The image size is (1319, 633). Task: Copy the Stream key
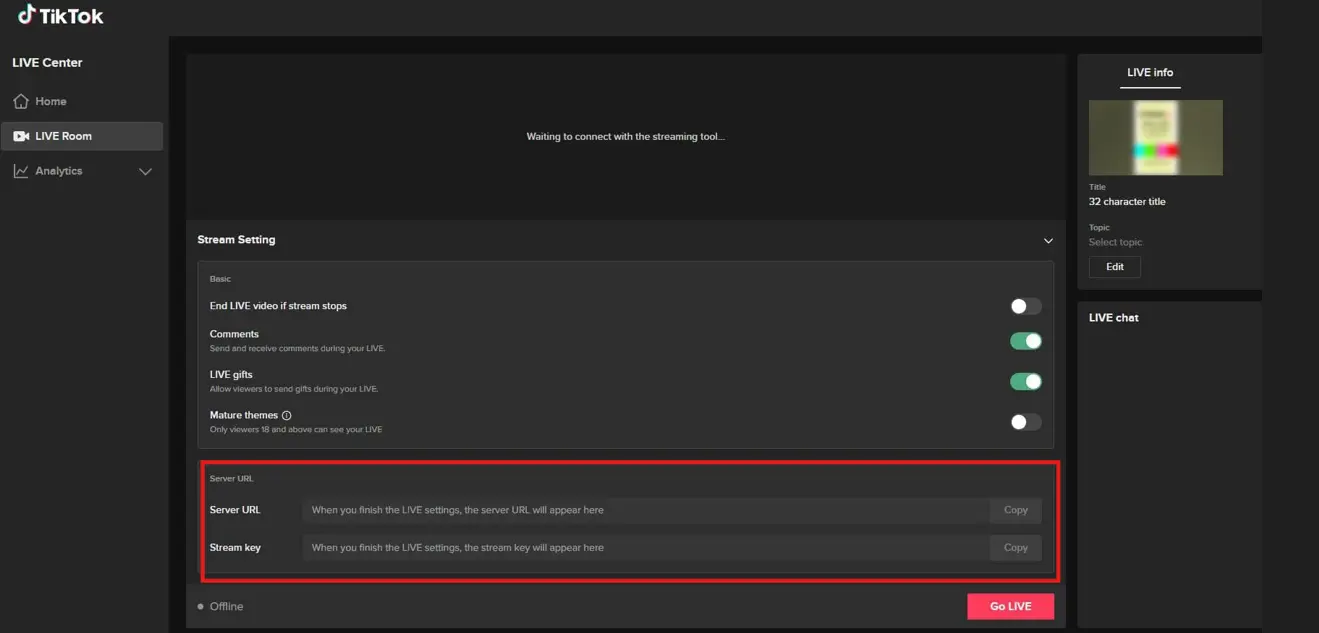pyautogui.click(x=1015, y=548)
